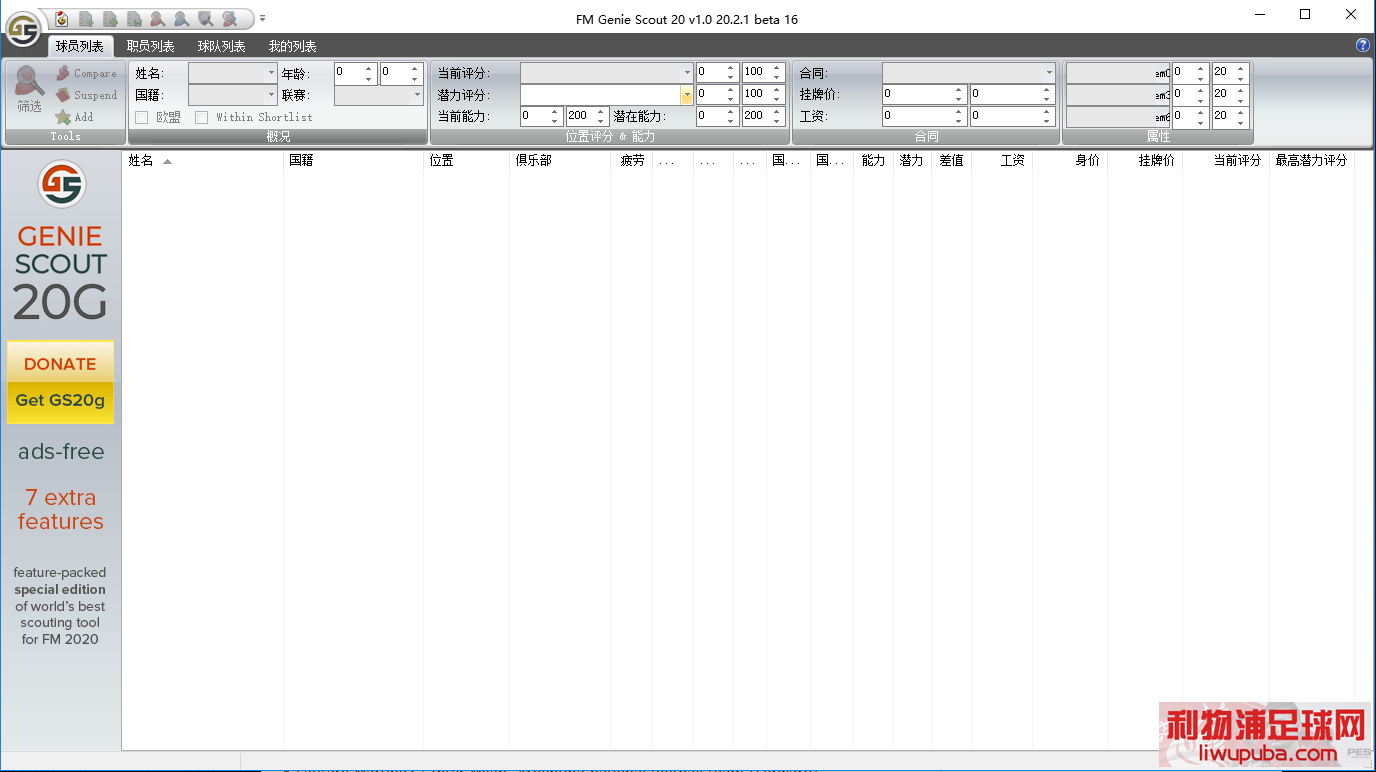Click the ads-free text in sidebar
Image resolution: width=1376 pixels, height=772 pixels.
(61, 452)
